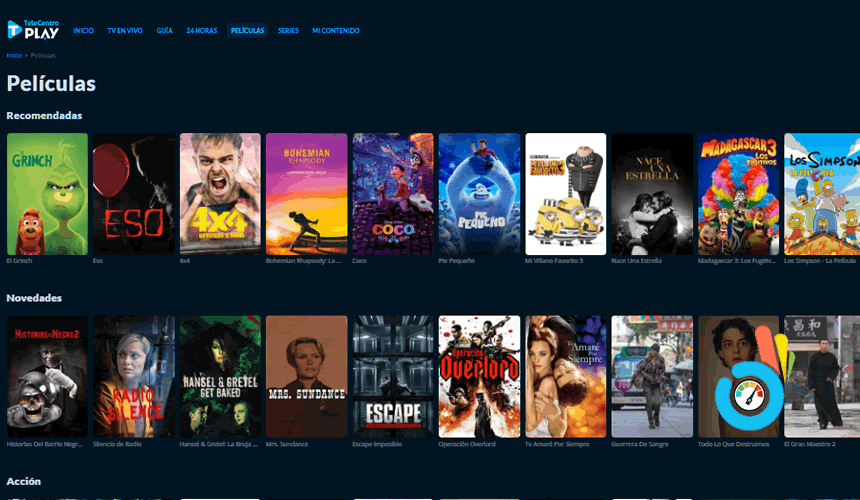Open the Hansel & Gretel poster
The height and width of the screenshot is (500, 860).
pos(220,377)
